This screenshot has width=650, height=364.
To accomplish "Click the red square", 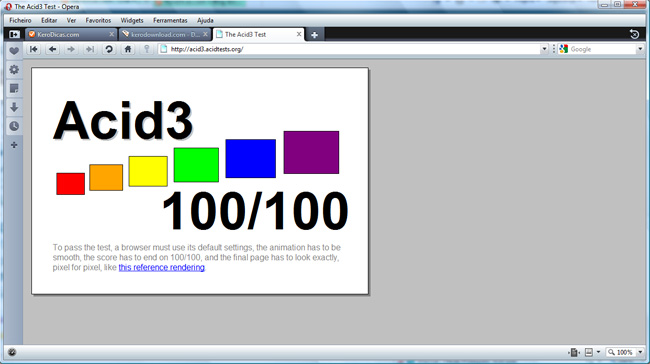I will (x=70, y=184).
